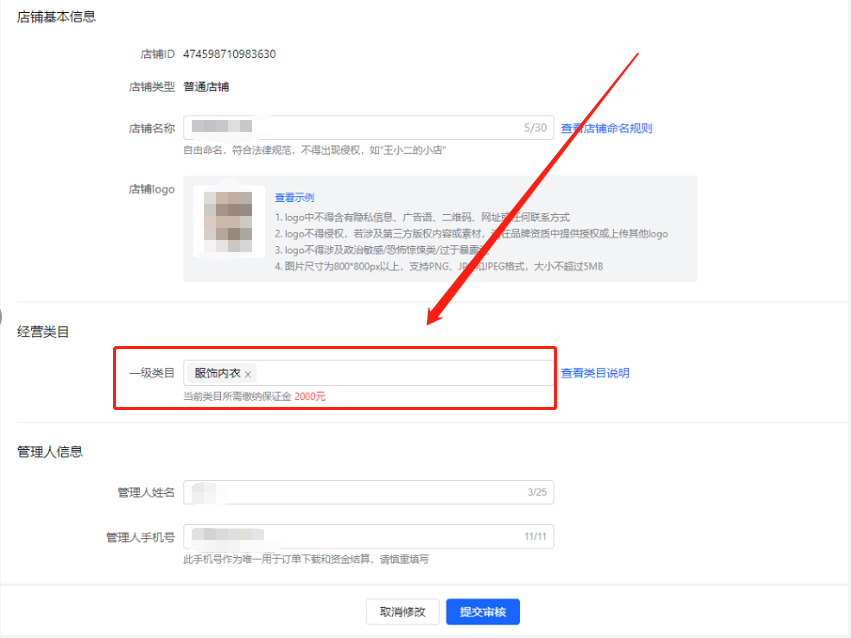Open the 查看类目说明 category explanation link

coord(596,372)
